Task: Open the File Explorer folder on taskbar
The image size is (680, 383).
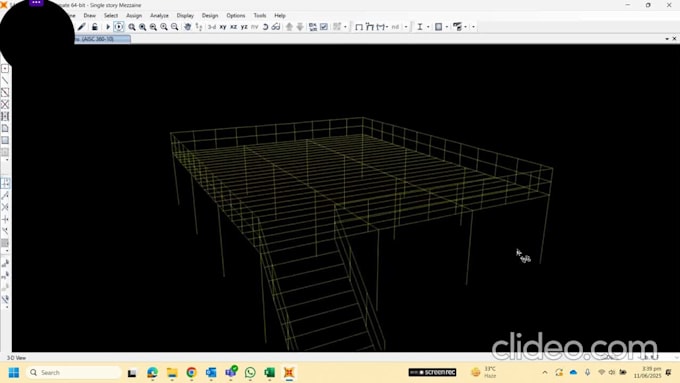Action: pyautogui.click(x=172, y=373)
